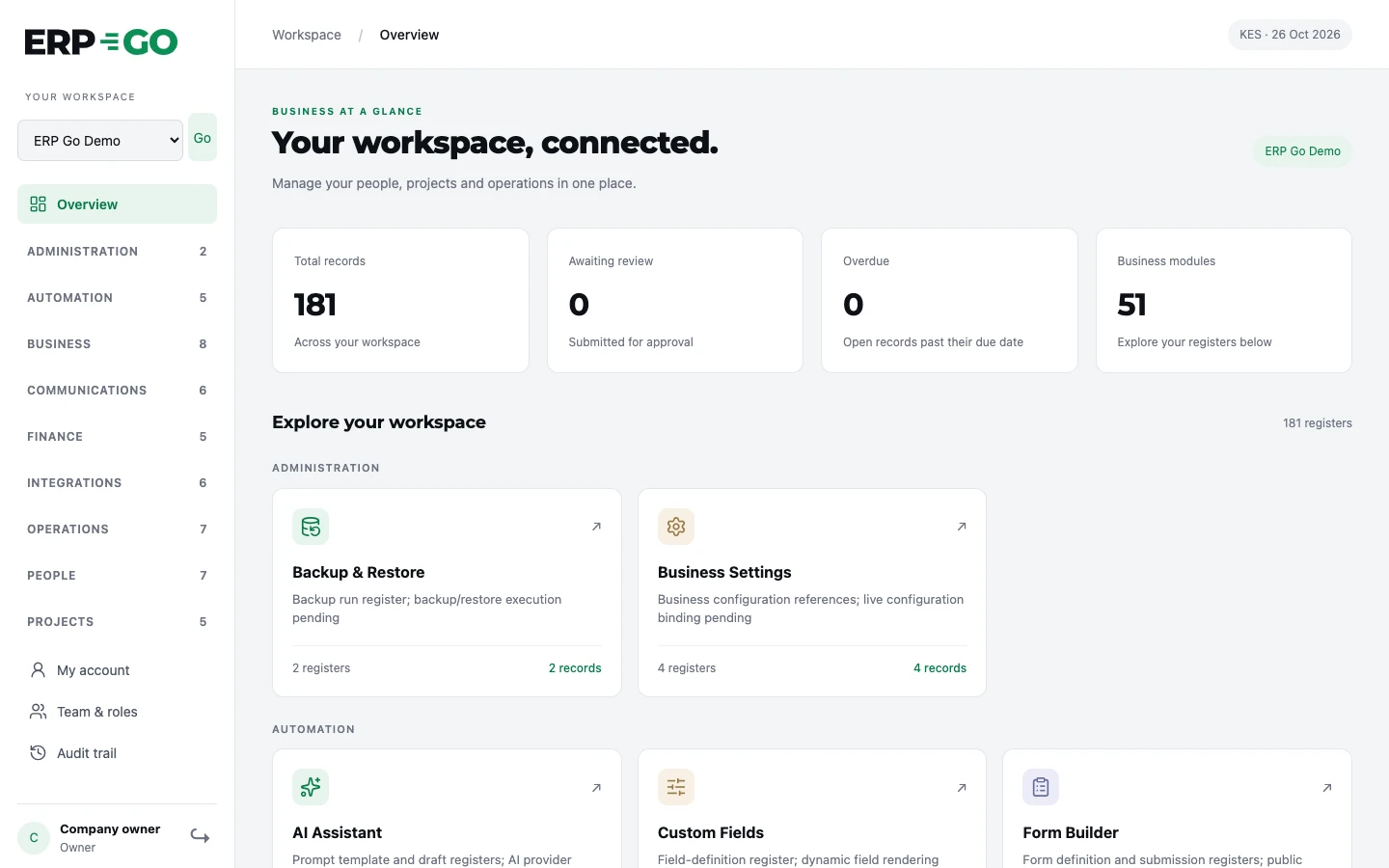Click the Awaiting review card
Screen dimensions: 1389x868
675,301
